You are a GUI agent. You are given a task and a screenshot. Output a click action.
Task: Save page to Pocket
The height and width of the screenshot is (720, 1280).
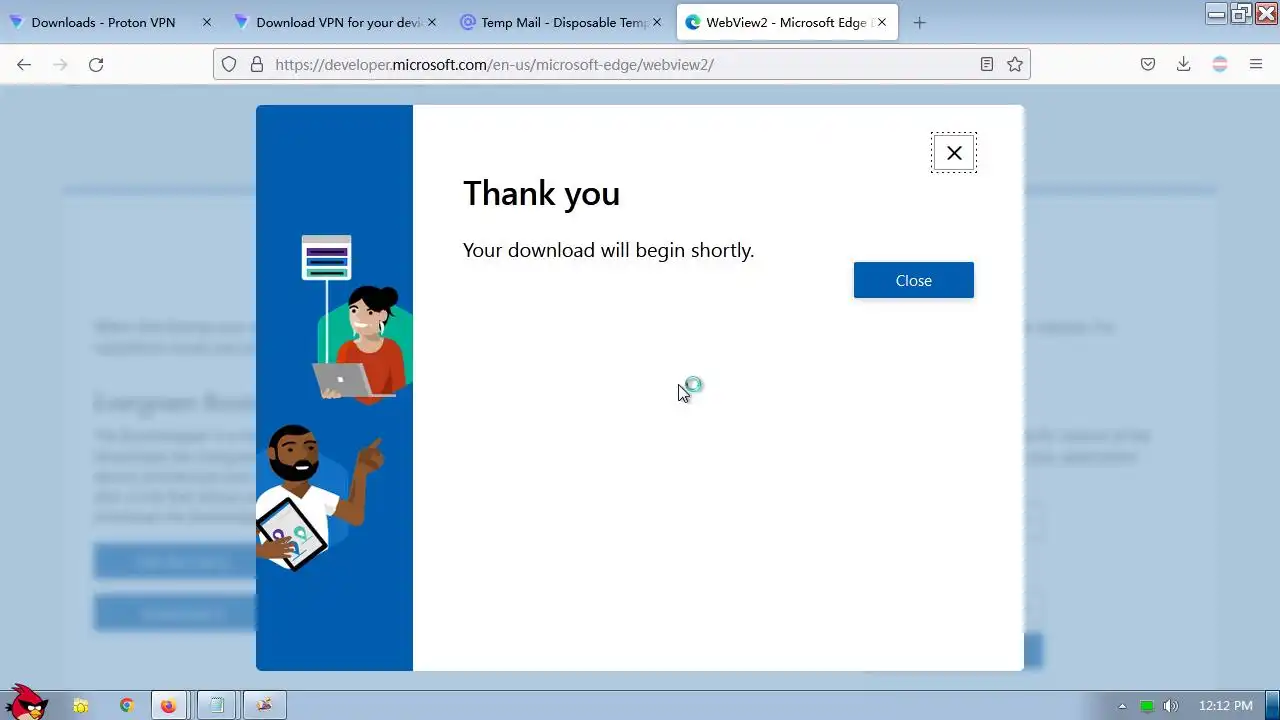pos(1148,64)
